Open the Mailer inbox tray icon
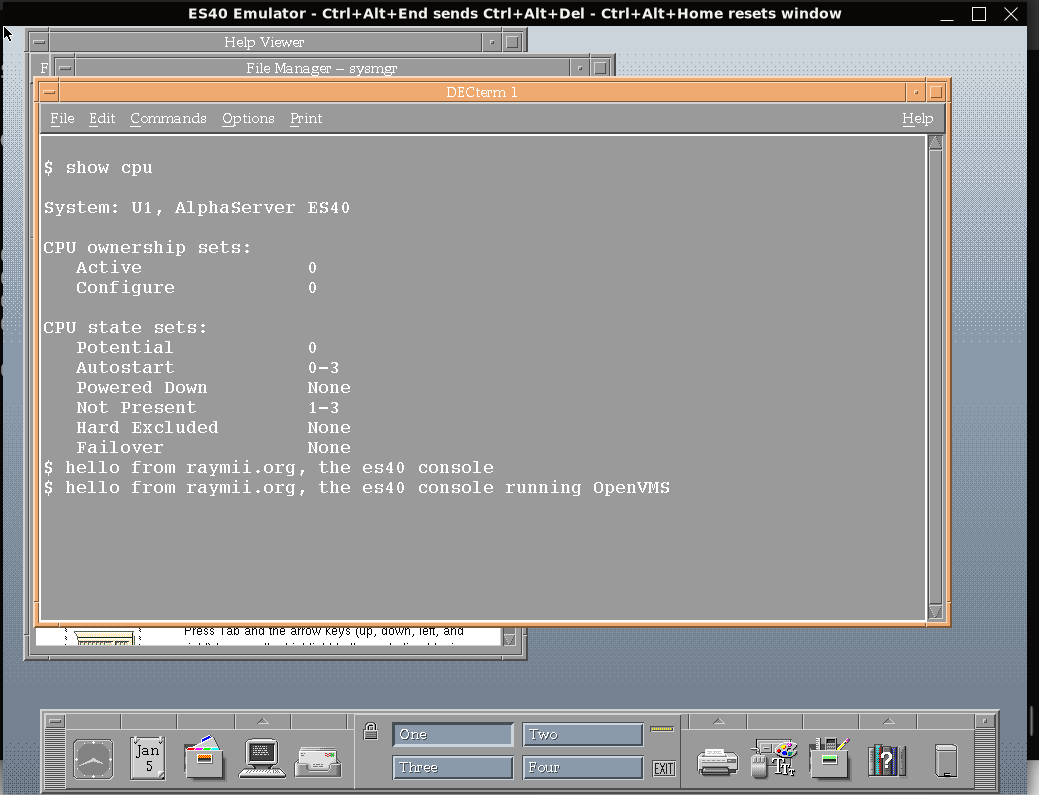The image size is (1039, 795). (319, 761)
